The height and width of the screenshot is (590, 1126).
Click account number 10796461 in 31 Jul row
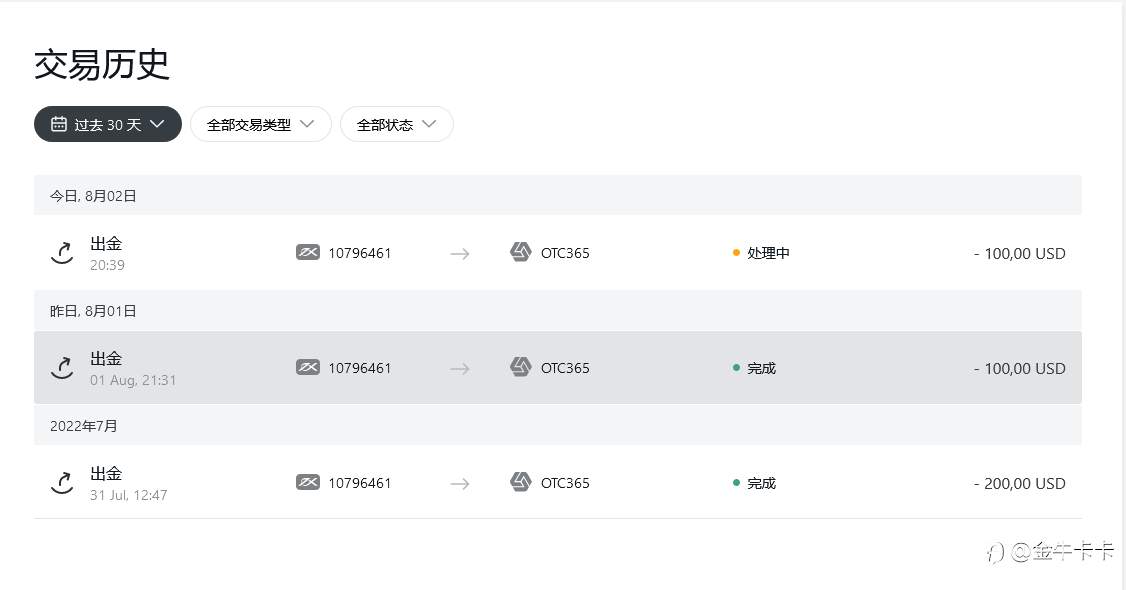(360, 483)
